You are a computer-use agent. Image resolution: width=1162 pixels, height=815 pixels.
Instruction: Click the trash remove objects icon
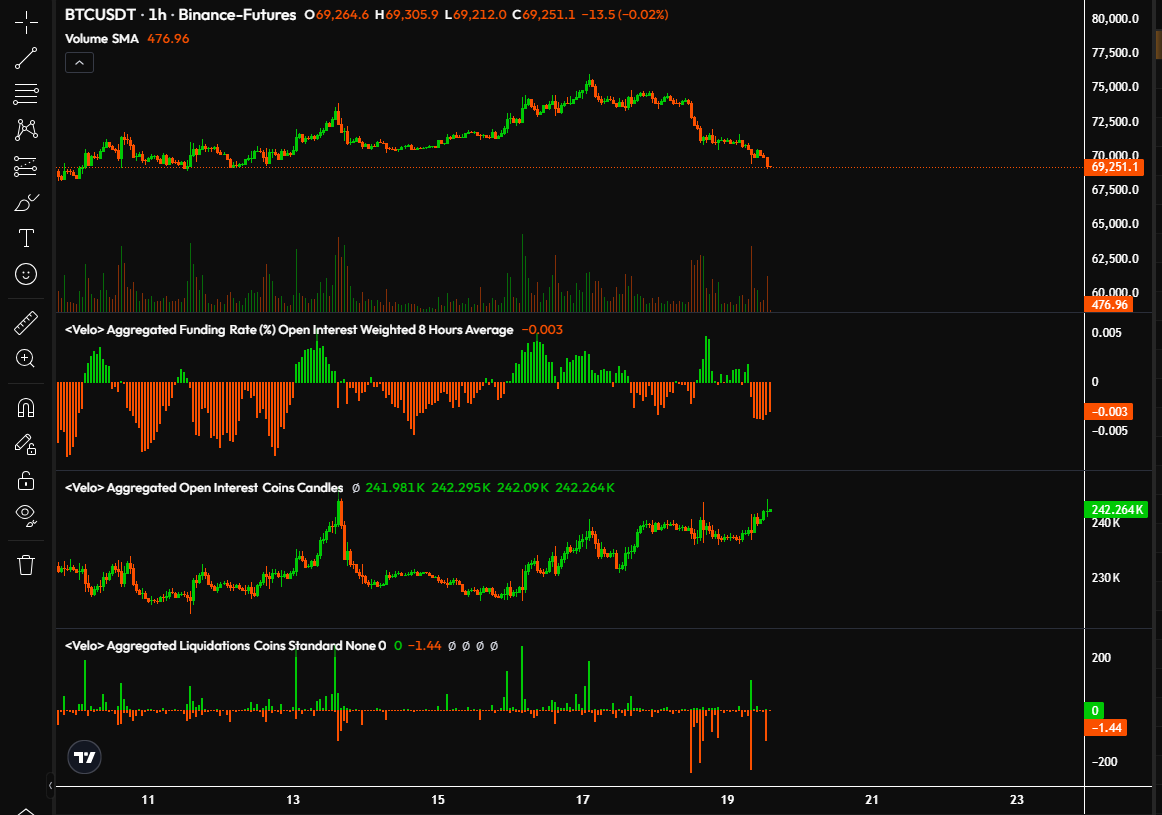point(26,565)
